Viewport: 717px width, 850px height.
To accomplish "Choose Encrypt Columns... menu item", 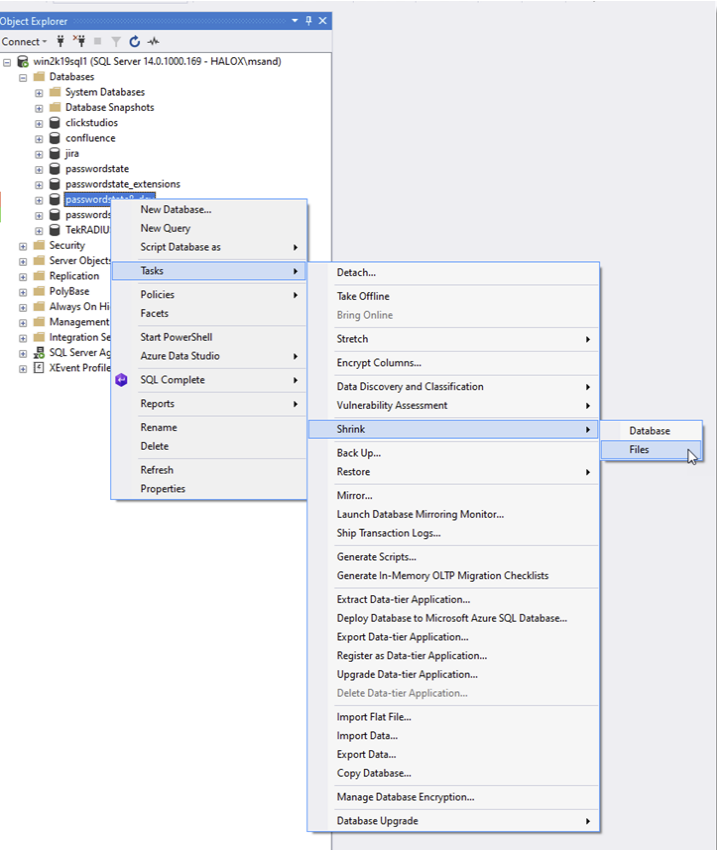I will (x=454, y=363).
